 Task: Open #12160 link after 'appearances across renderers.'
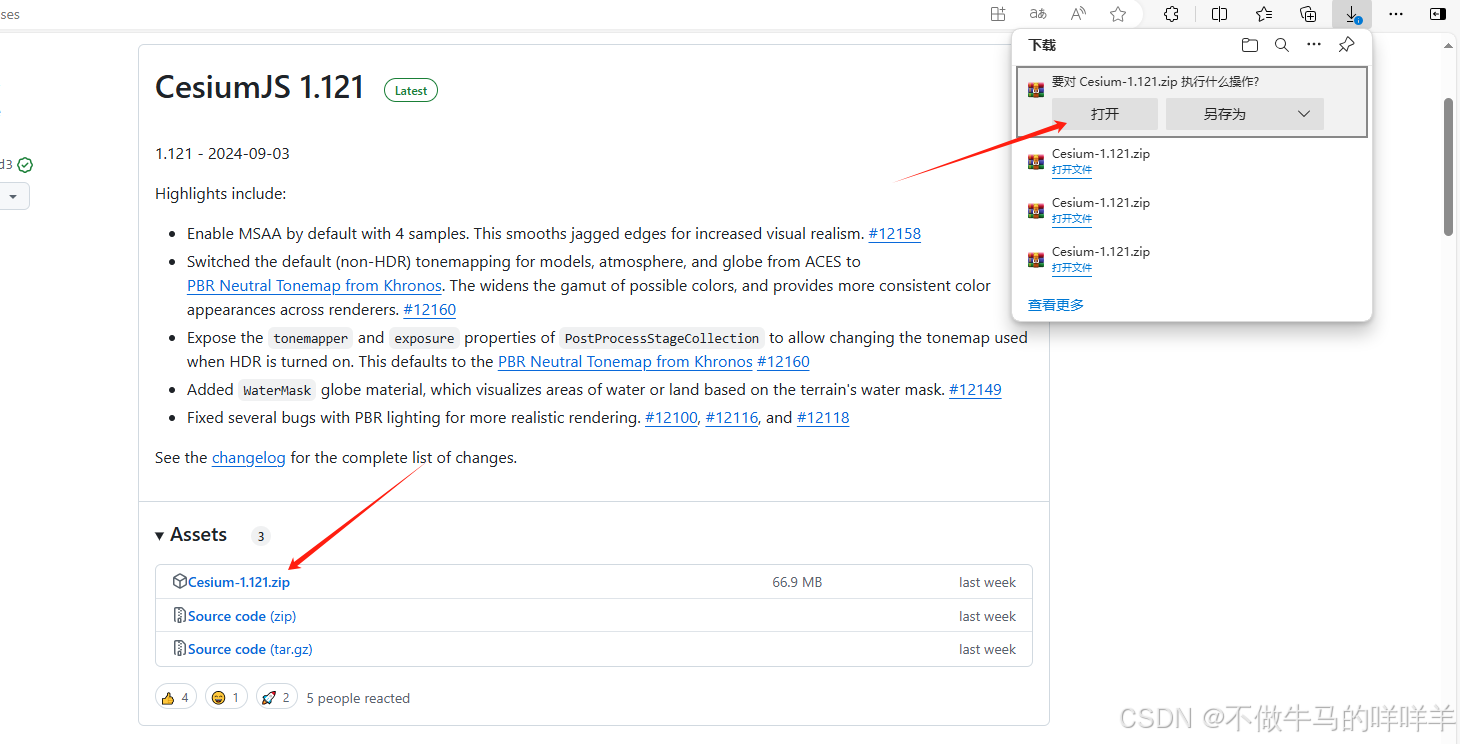[430, 310]
